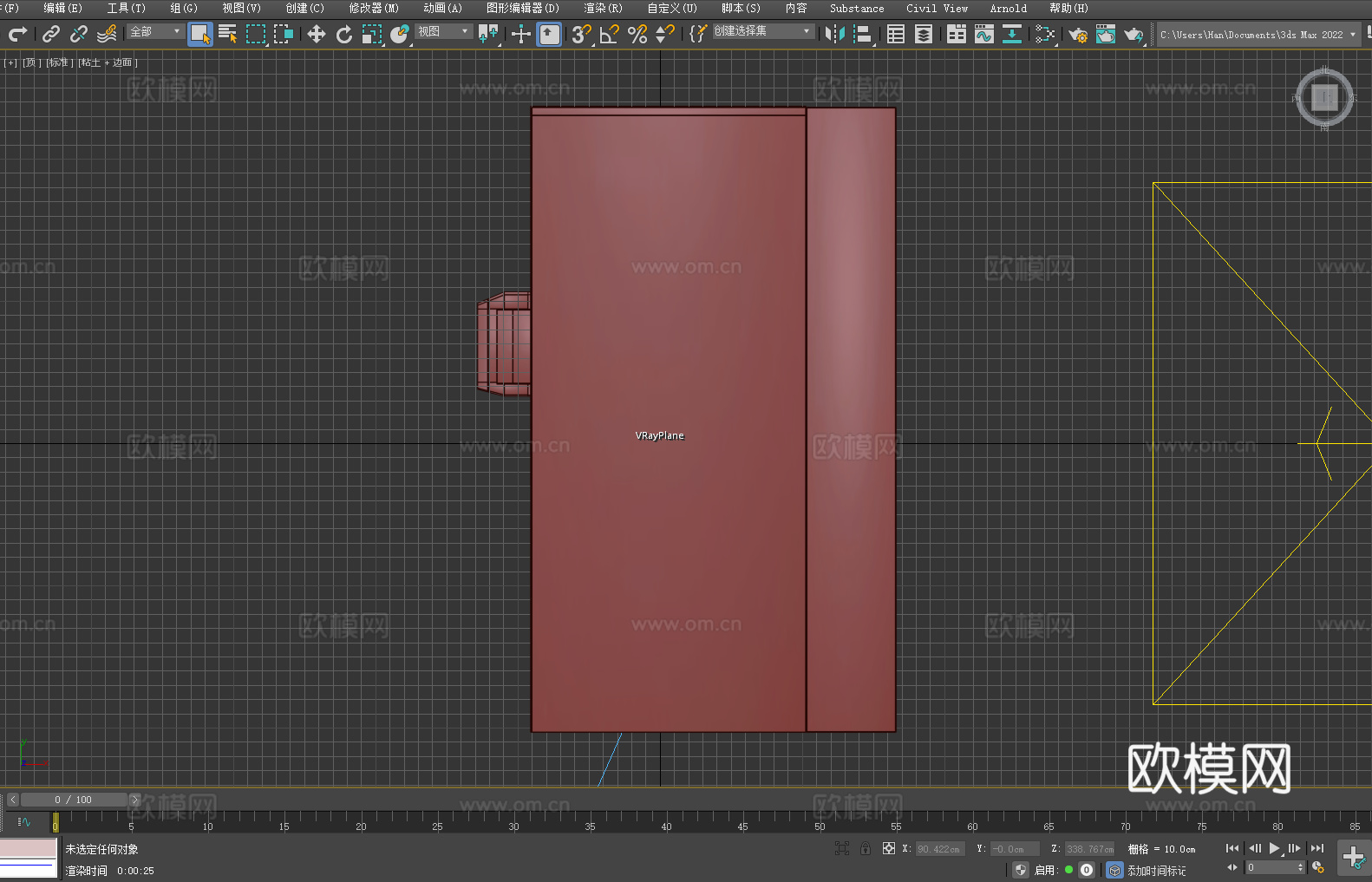Toggle the selection lock icon

[x=865, y=848]
